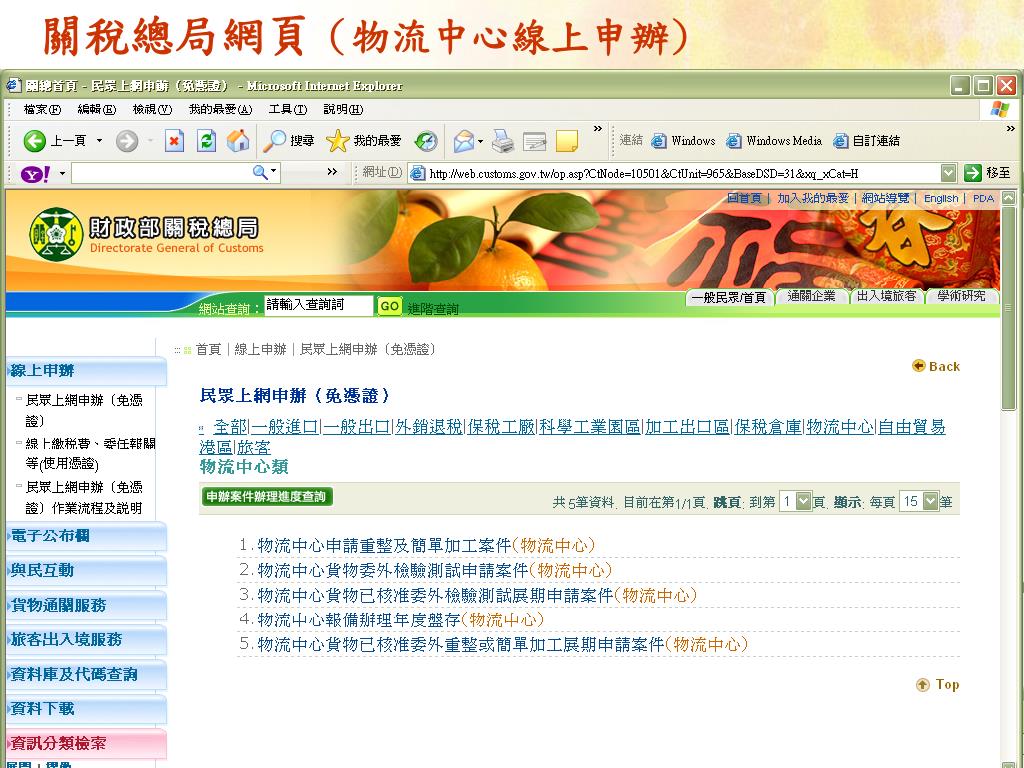Click the 網站導覽 header link

[885, 198]
